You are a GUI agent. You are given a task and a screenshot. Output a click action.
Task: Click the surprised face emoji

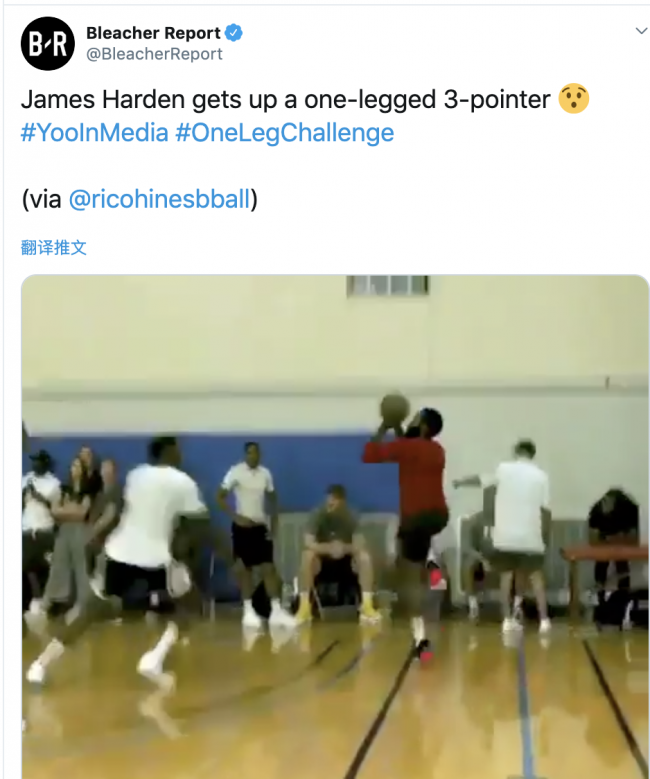[574, 98]
